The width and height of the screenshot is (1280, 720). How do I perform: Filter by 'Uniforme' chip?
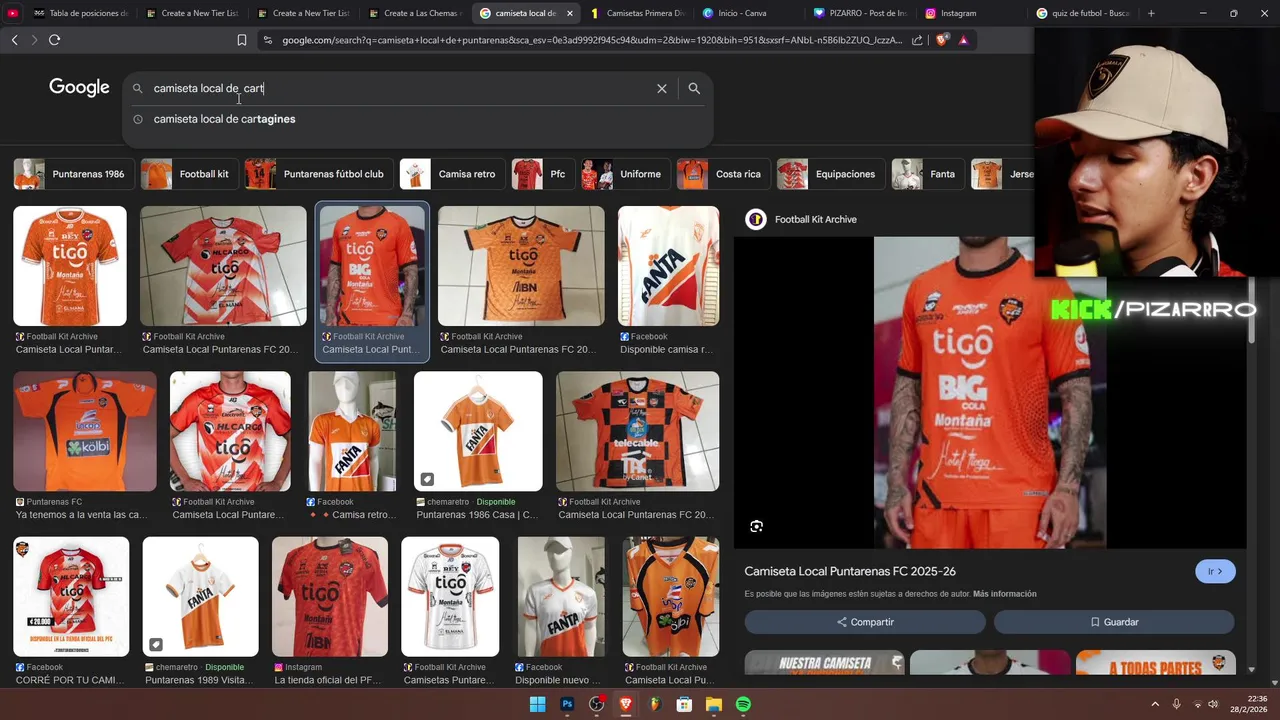click(626, 174)
